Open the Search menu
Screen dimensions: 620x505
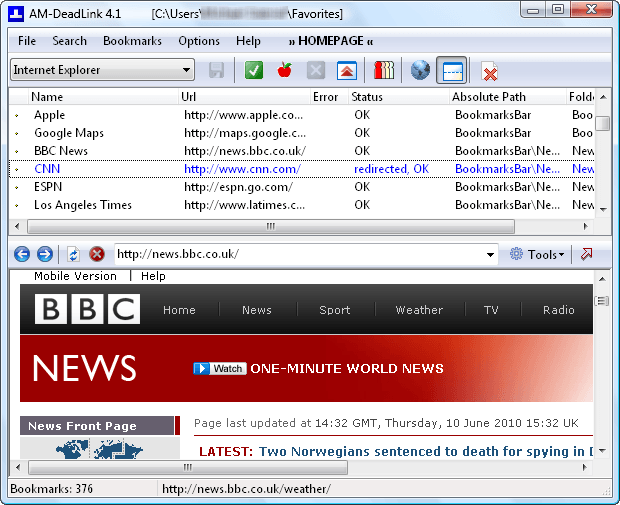(x=70, y=41)
